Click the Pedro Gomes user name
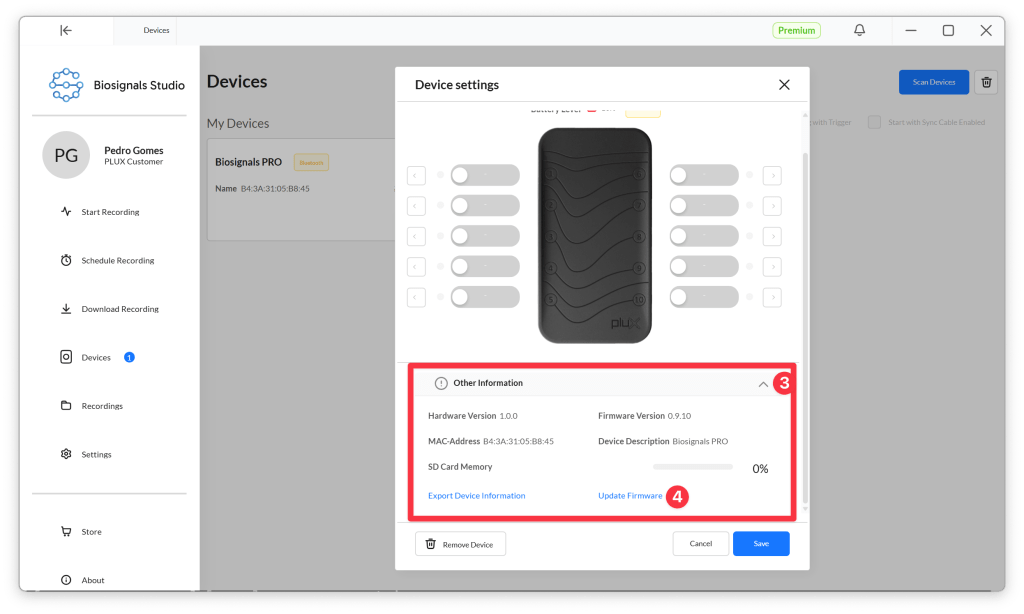 click(x=134, y=150)
